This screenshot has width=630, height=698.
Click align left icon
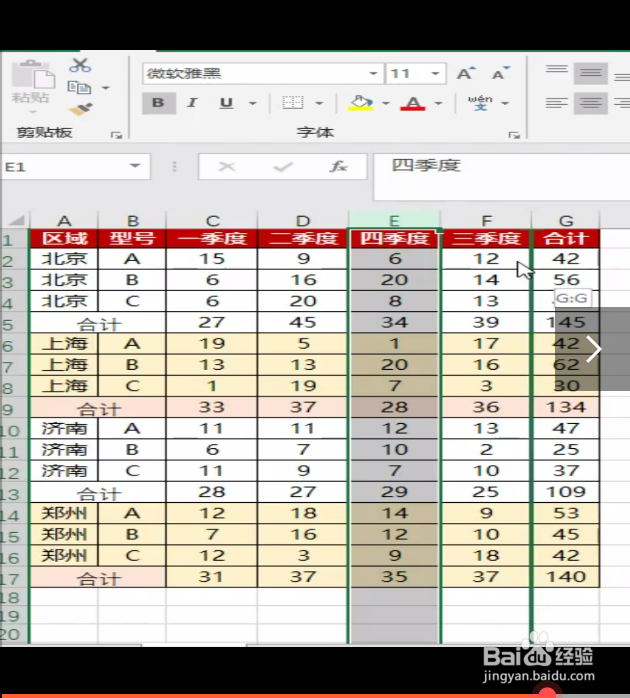click(557, 103)
